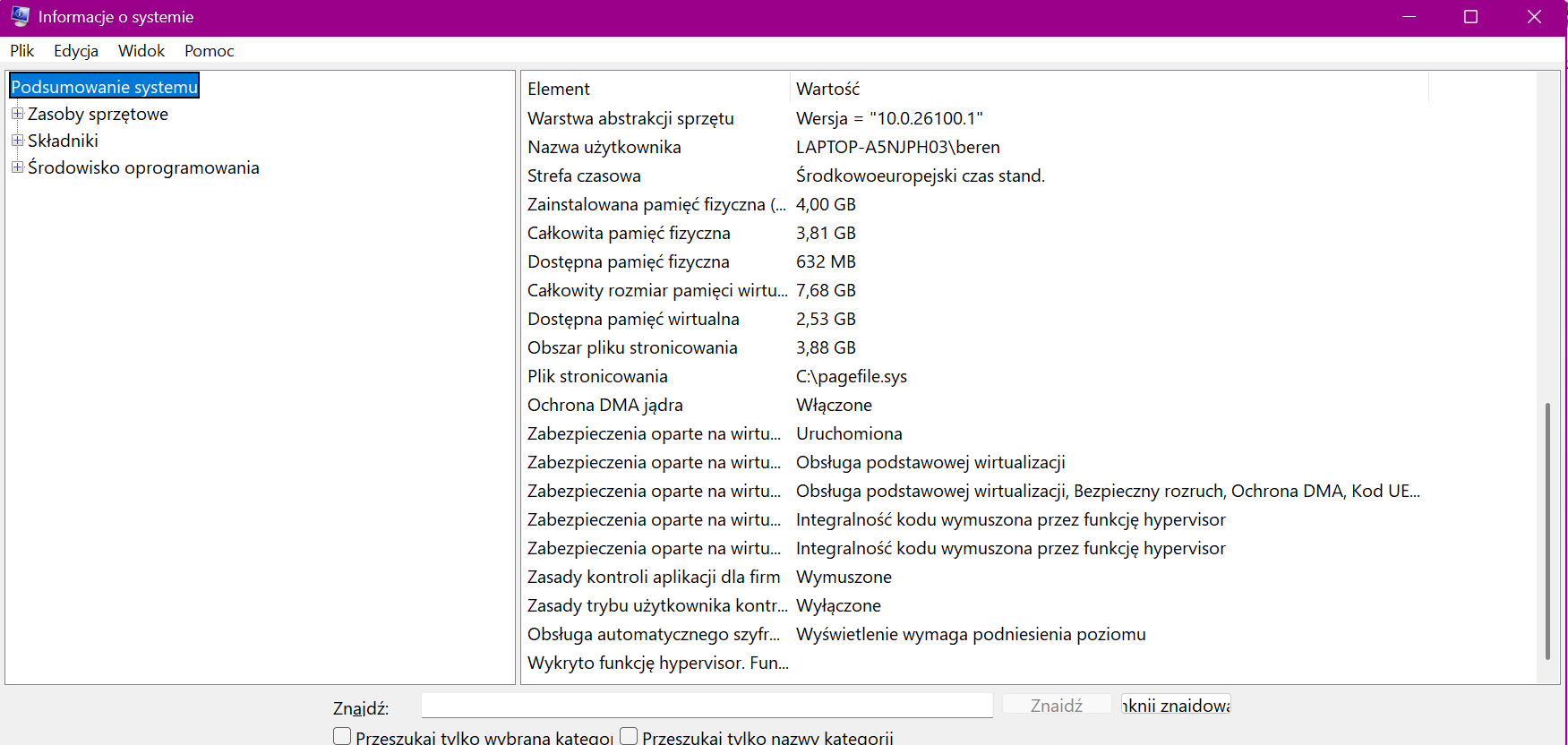Tick the search only selected category checkbox
The width and height of the screenshot is (1568, 745).
pos(342,736)
